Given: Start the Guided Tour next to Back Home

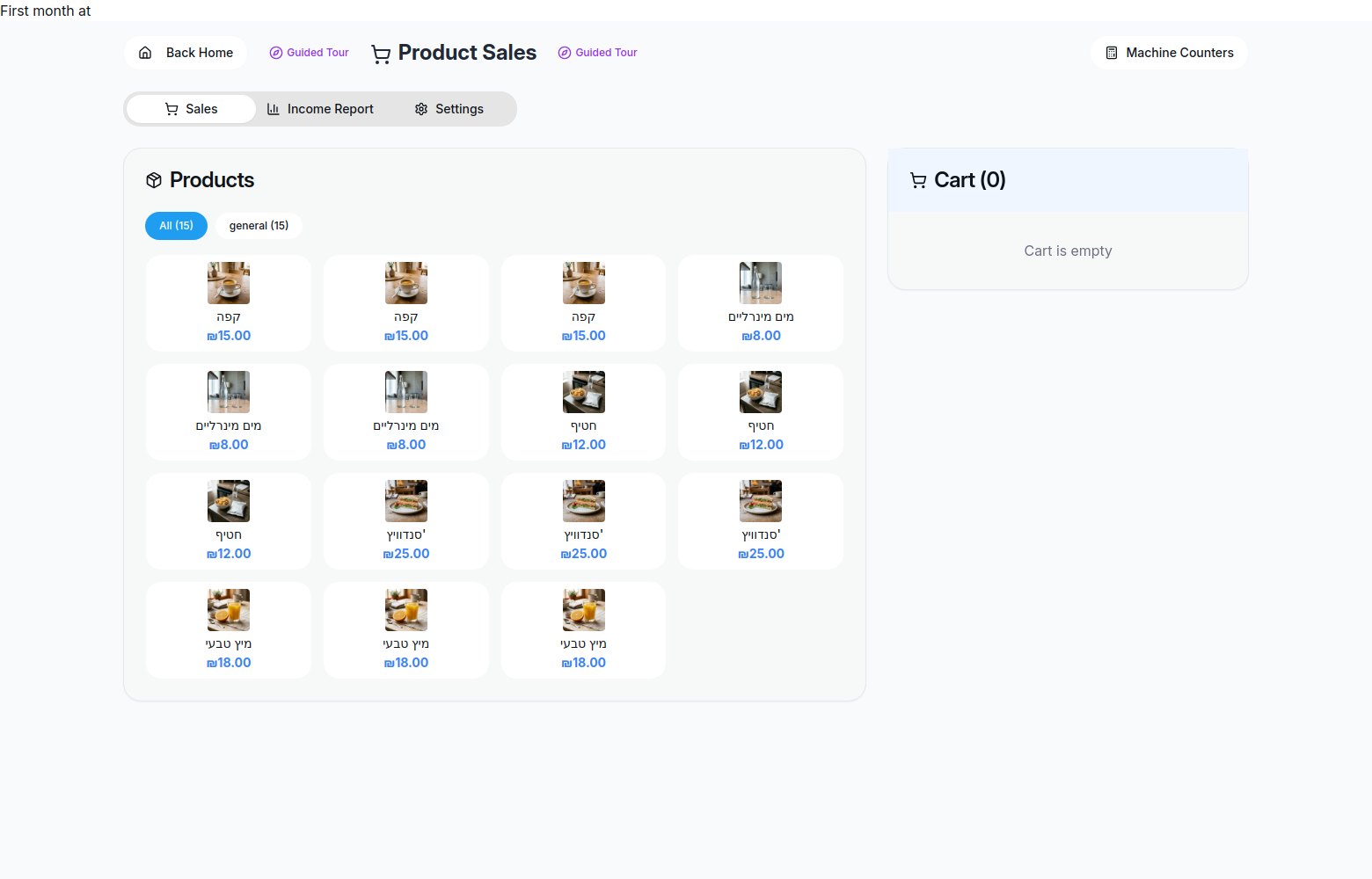Looking at the screenshot, I should (x=309, y=53).
